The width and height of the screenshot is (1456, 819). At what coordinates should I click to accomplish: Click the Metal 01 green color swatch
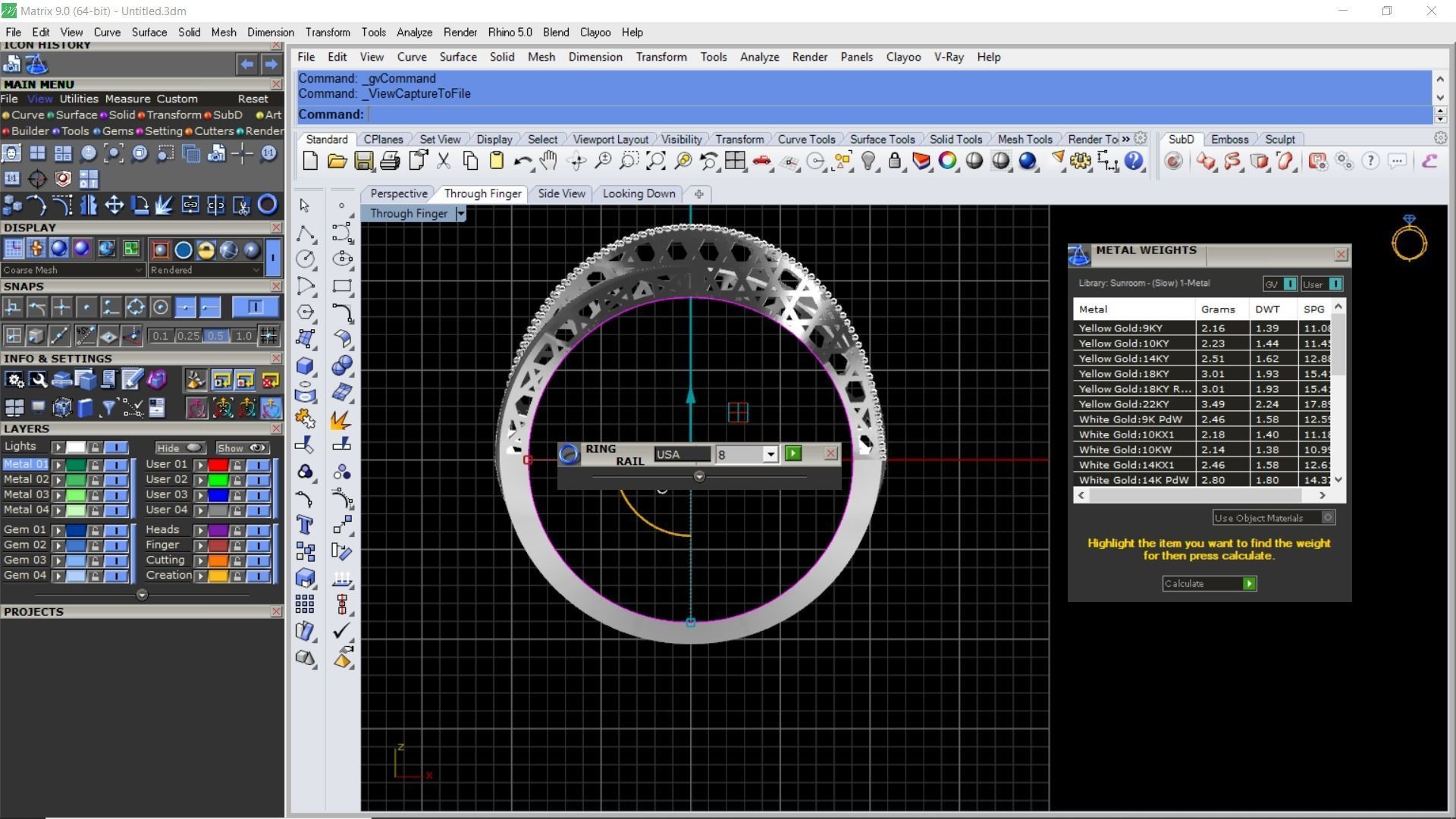click(x=76, y=464)
